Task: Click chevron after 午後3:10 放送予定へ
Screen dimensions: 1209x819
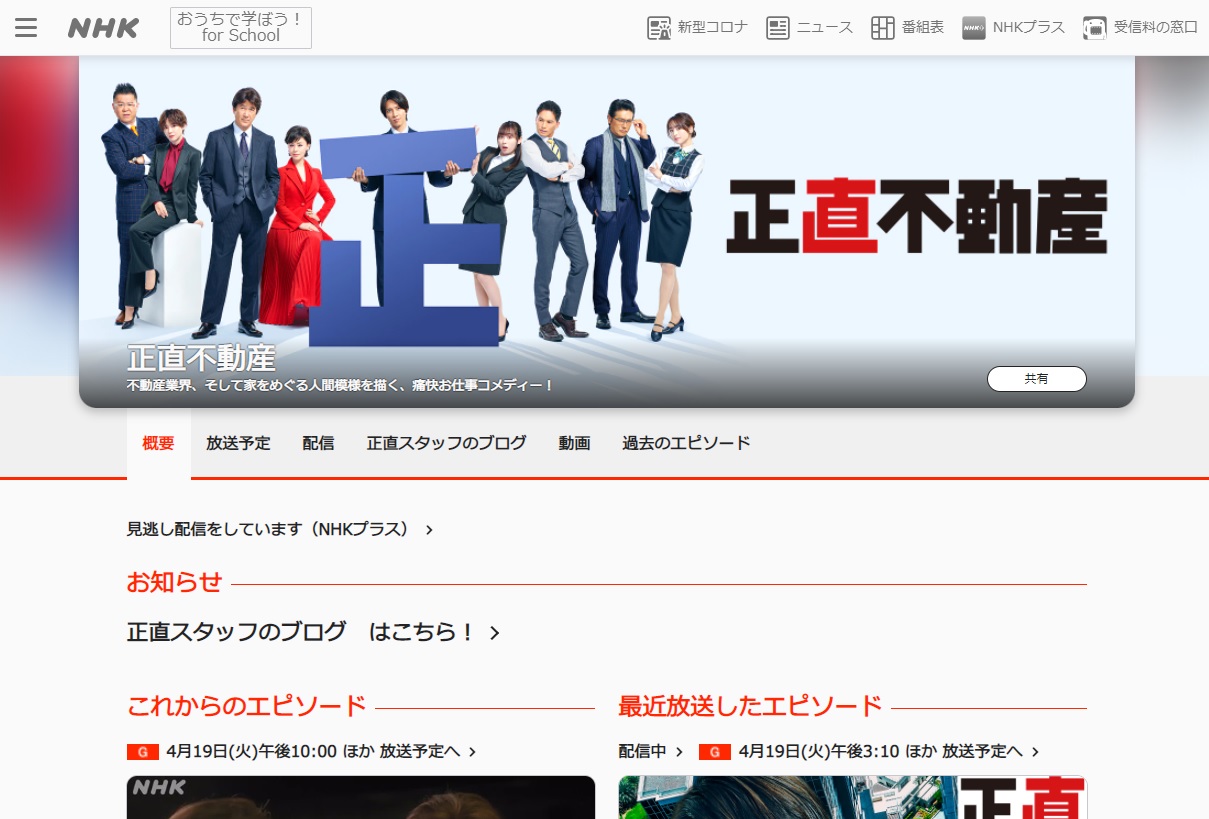Action: (x=1035, y=752)
